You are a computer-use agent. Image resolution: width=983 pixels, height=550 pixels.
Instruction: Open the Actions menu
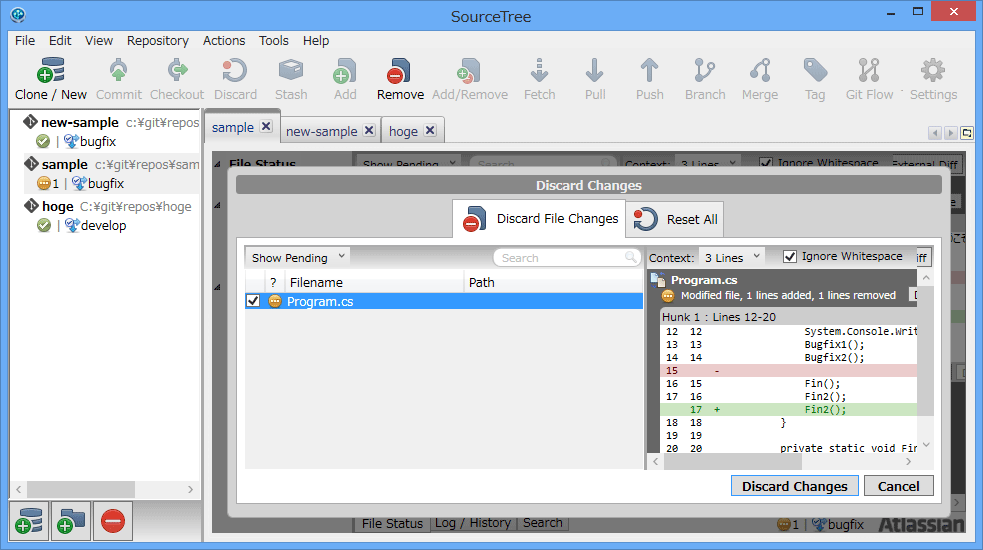point(224,41)
